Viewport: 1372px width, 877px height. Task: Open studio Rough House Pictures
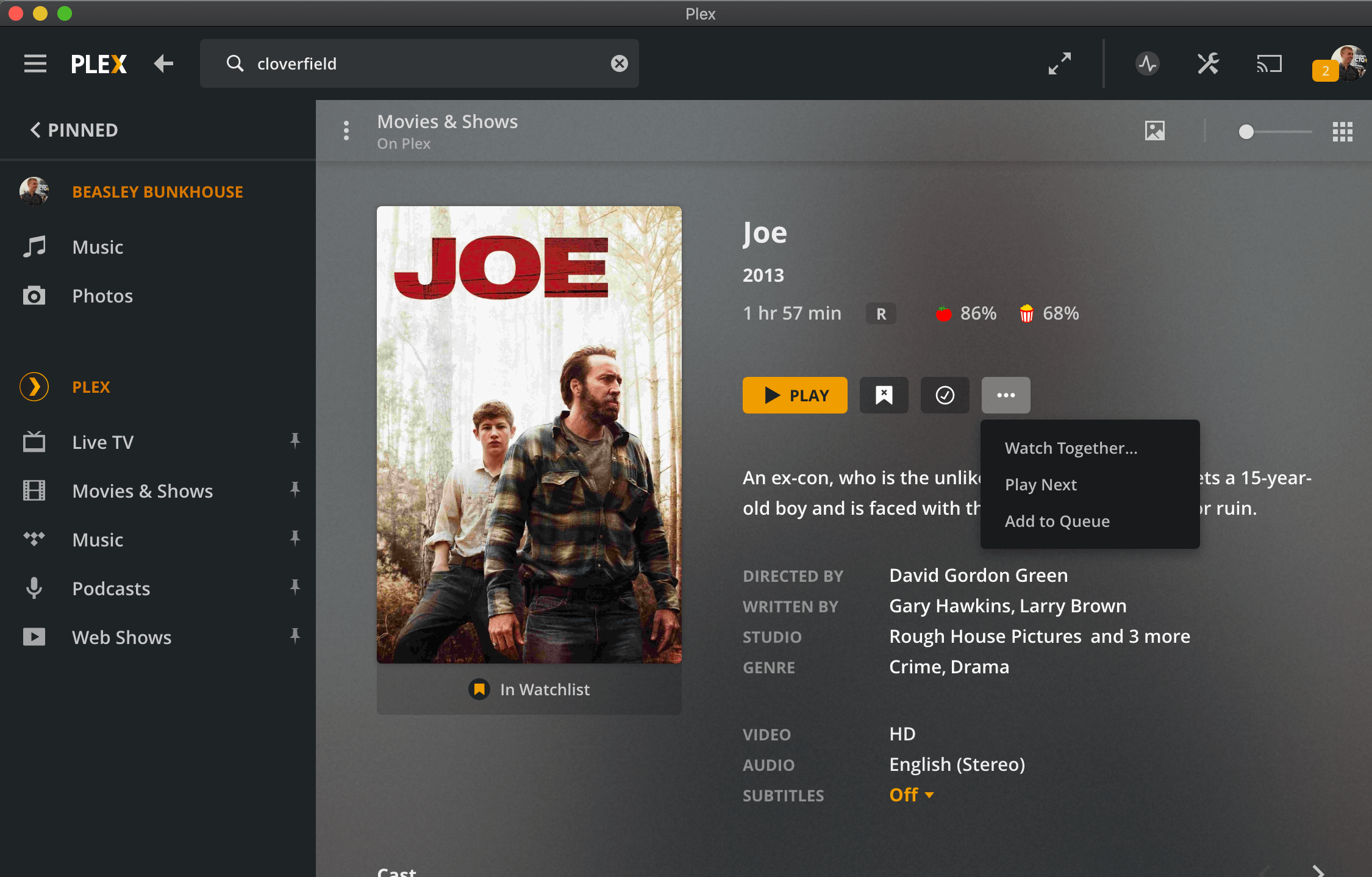pos(985,636)
